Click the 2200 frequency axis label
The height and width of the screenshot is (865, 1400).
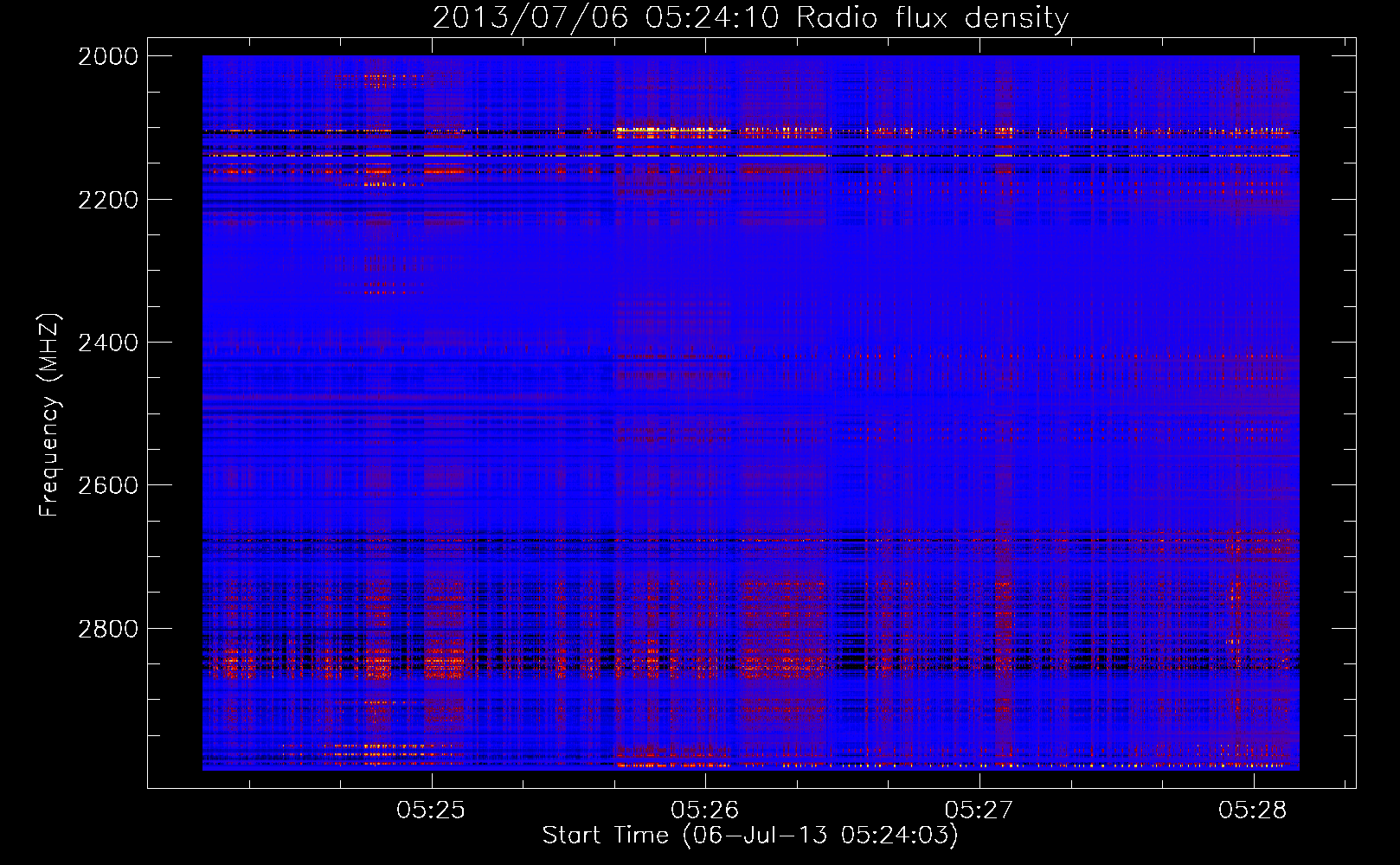pyautogui.click(x=108, y=200)
